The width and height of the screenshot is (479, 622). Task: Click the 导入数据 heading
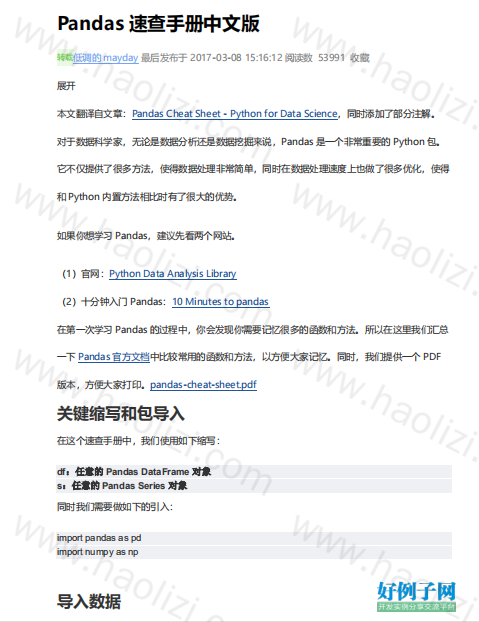click(x=89, y=601)
